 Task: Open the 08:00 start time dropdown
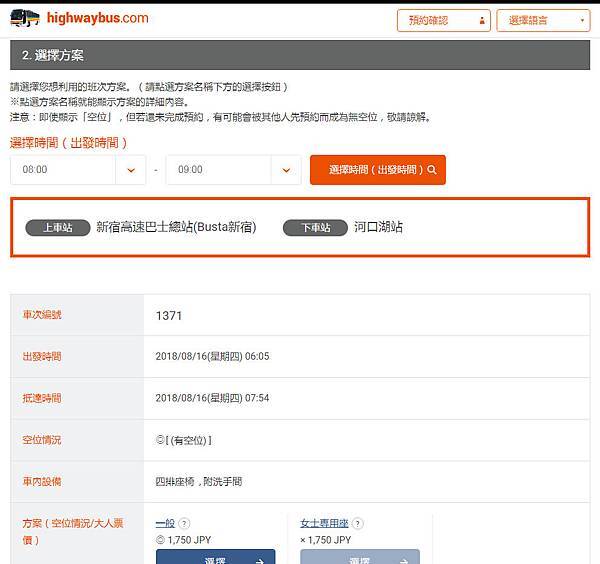point(78,170)
